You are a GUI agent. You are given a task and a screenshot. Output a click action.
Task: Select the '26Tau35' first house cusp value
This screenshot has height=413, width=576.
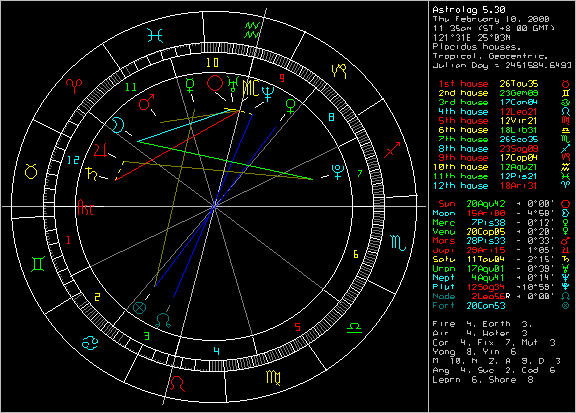click(x=519, y=84)
